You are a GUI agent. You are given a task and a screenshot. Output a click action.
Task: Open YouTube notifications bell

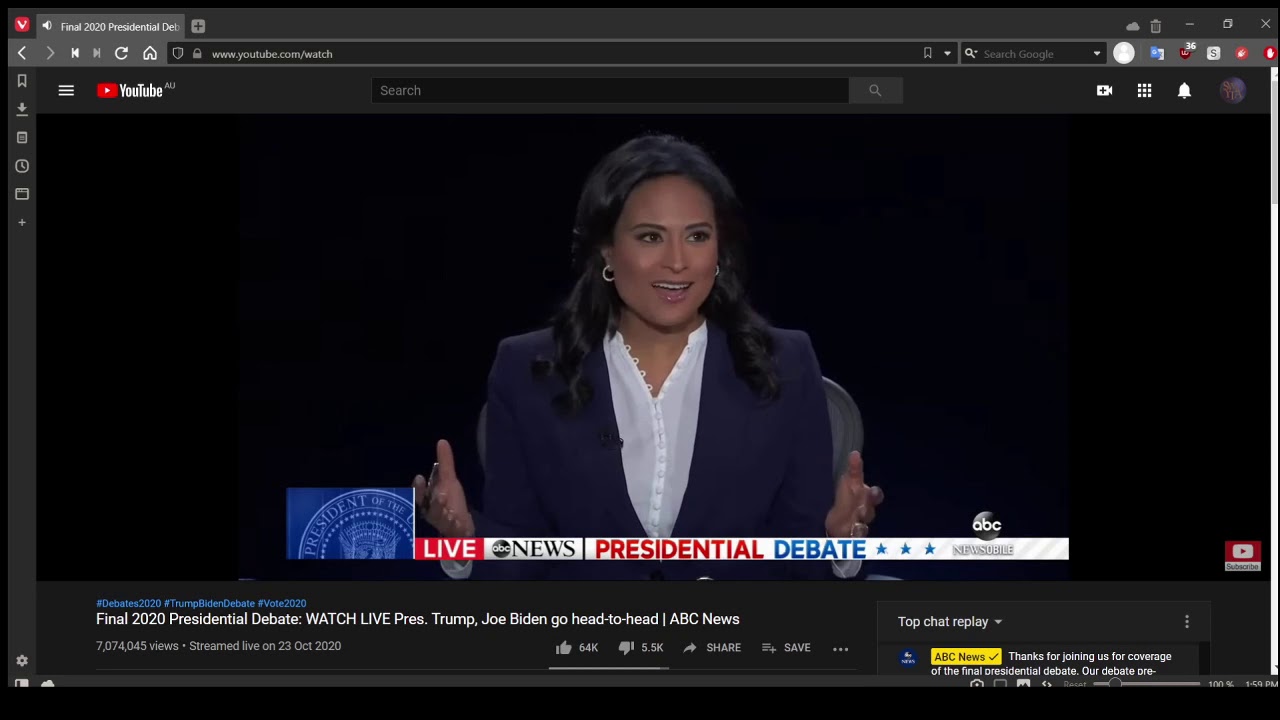1184,90
